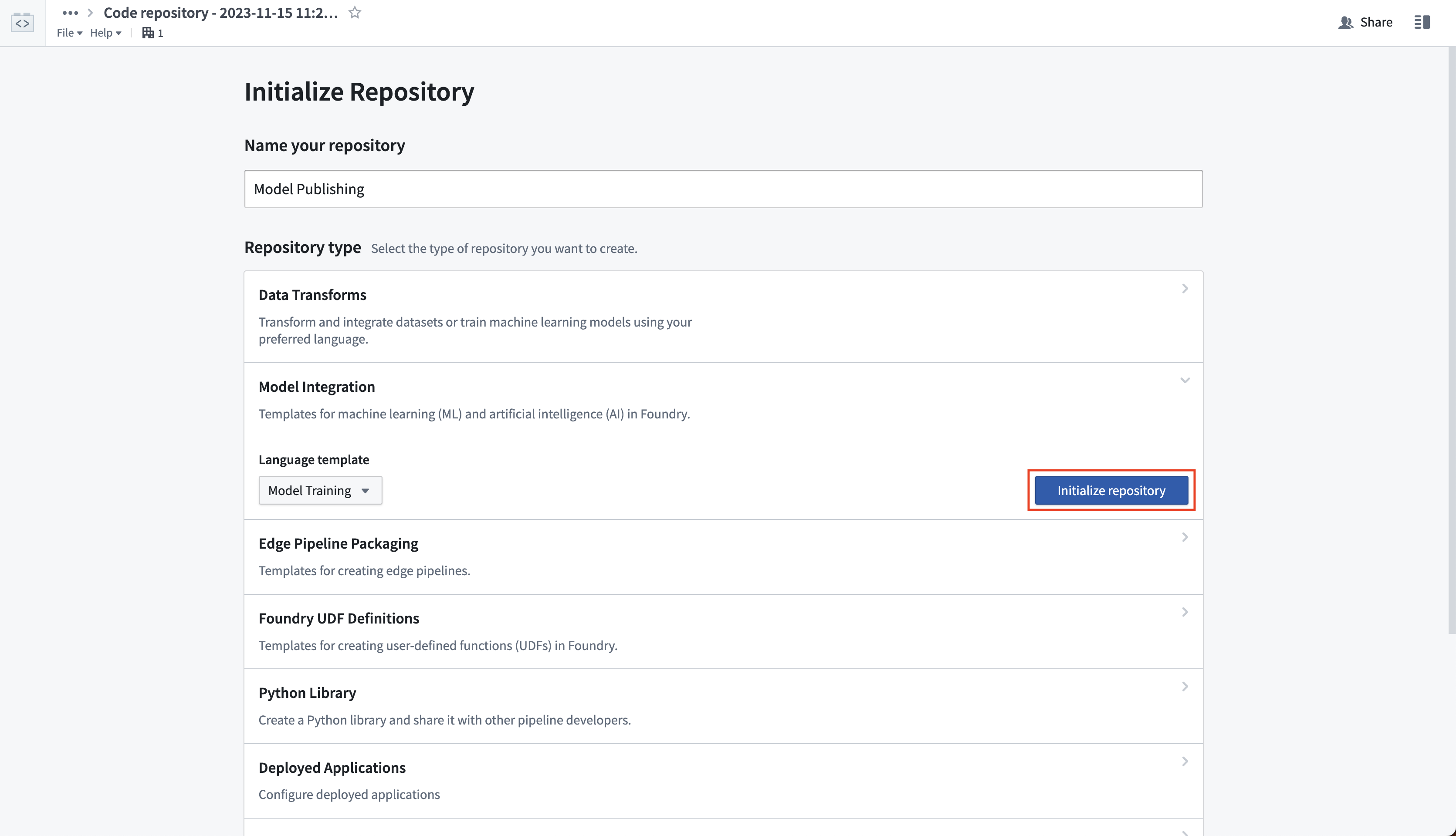This screenshot has width=1456, height=836.
Task: Open the Help menu
Action: [106, 33]
